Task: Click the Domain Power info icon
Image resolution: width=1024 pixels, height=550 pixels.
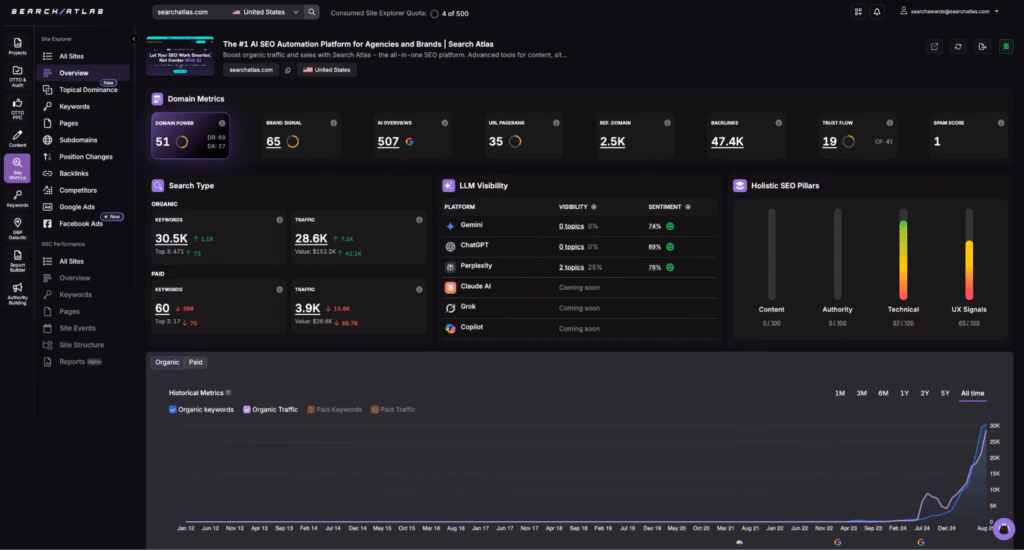Action: click(224, 123)
